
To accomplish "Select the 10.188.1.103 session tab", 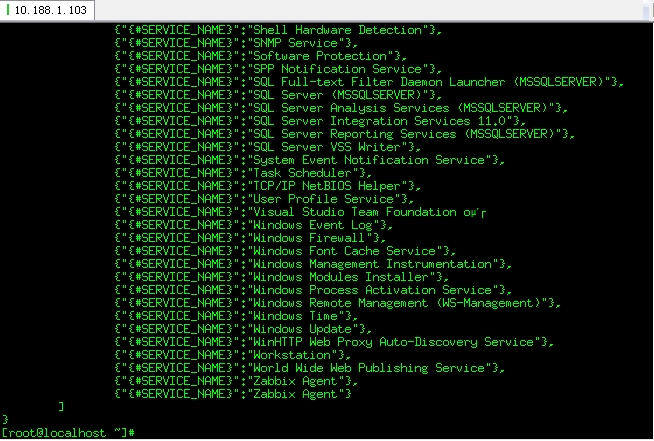I will 48,10.
